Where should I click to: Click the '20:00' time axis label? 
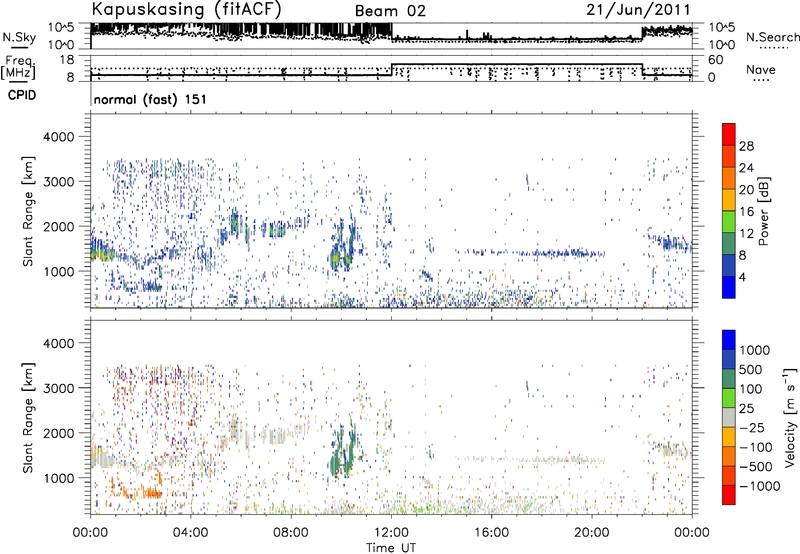pos(591,533)
